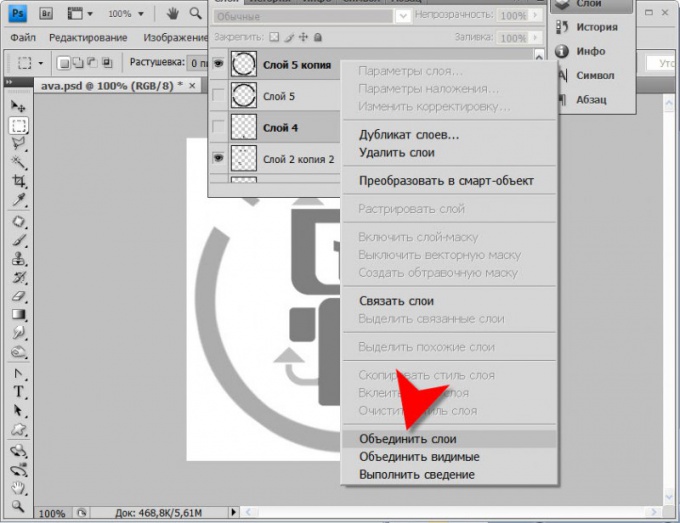Select the Polygonal Lasso tool
Image resolution: width=680 pixels, height=523 pixels.
(18, 144)
